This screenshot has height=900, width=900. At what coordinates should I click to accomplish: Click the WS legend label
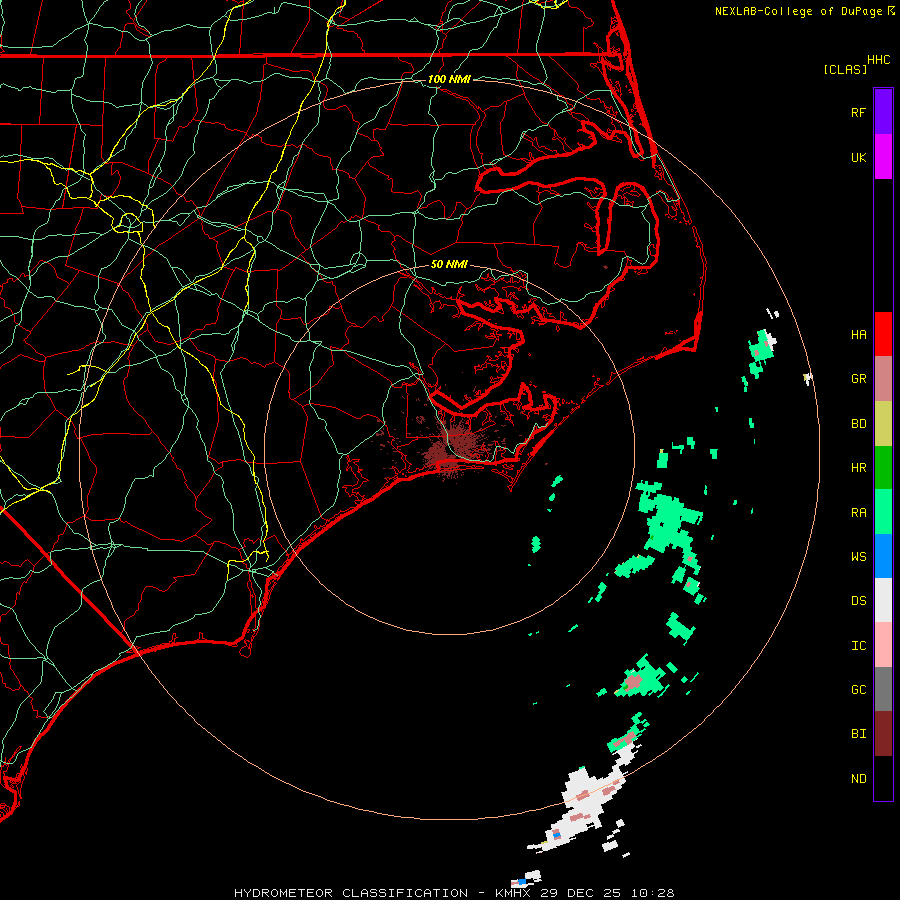858,557
